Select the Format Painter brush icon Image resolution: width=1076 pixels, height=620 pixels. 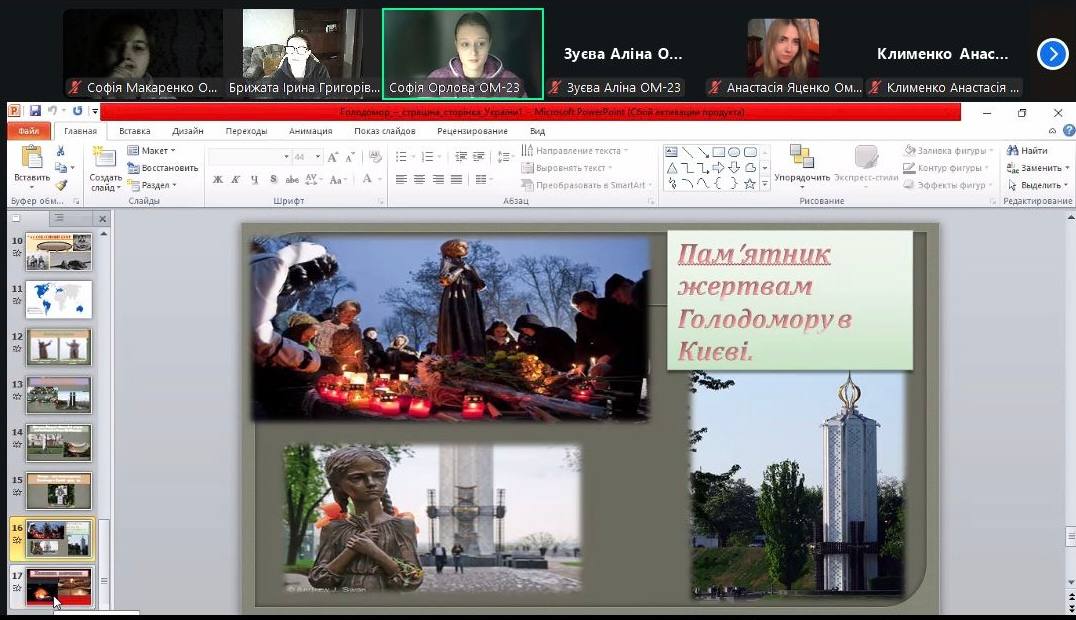pyautogui.click(x=61, y=185)
